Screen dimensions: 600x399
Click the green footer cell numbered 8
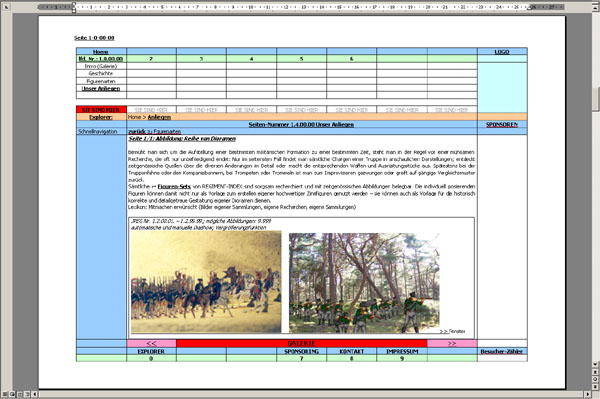tap(351, 358)
